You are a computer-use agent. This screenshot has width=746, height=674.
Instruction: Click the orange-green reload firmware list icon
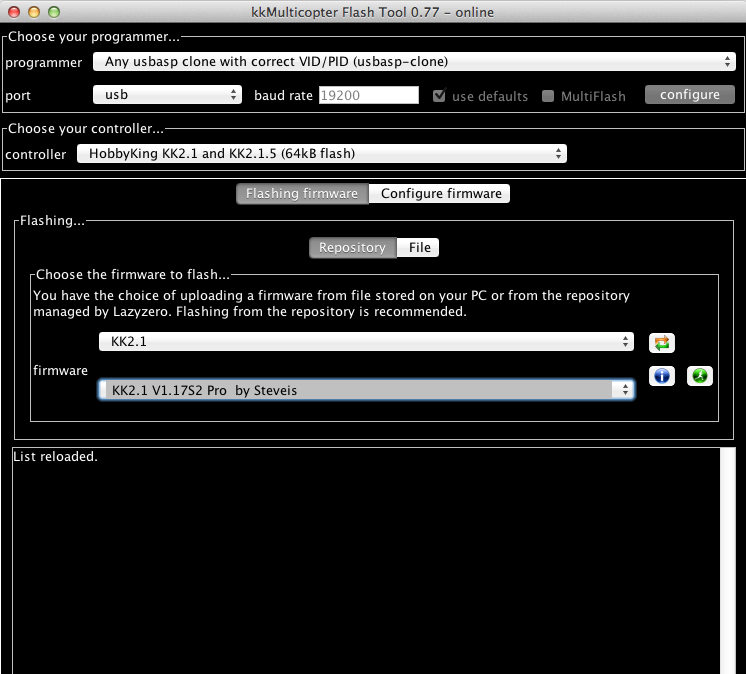(661, 342)
